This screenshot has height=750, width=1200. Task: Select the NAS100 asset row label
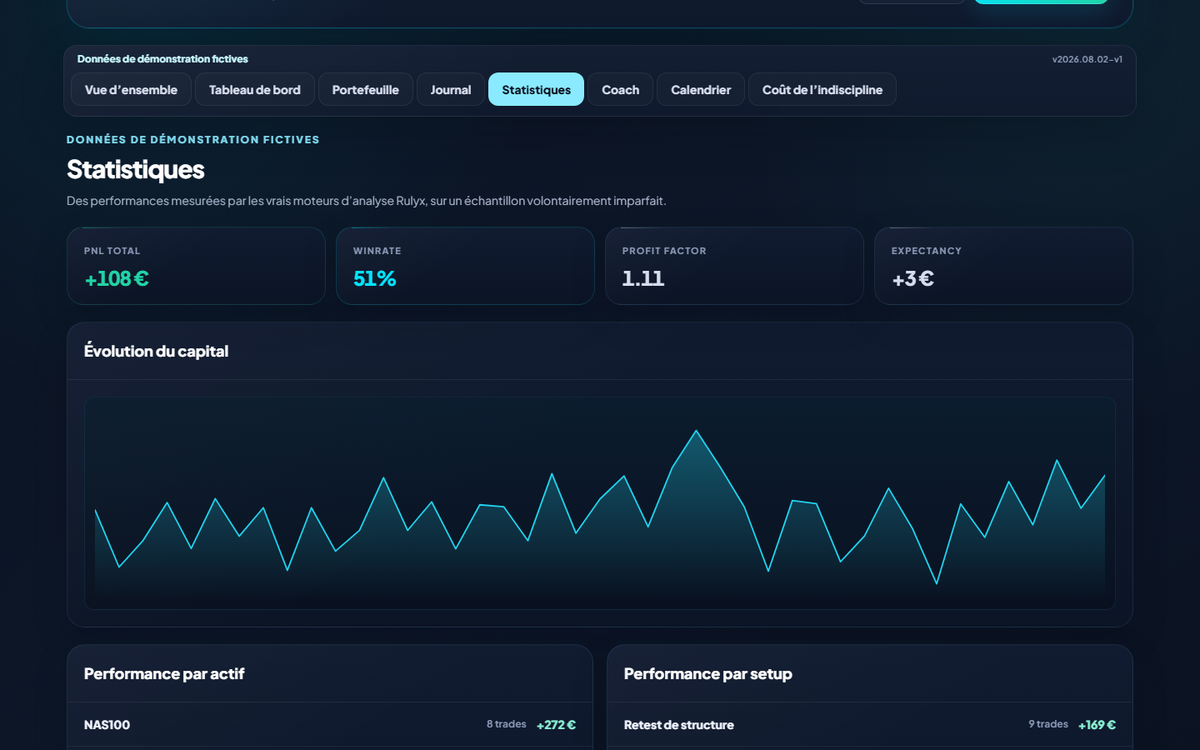107,725
